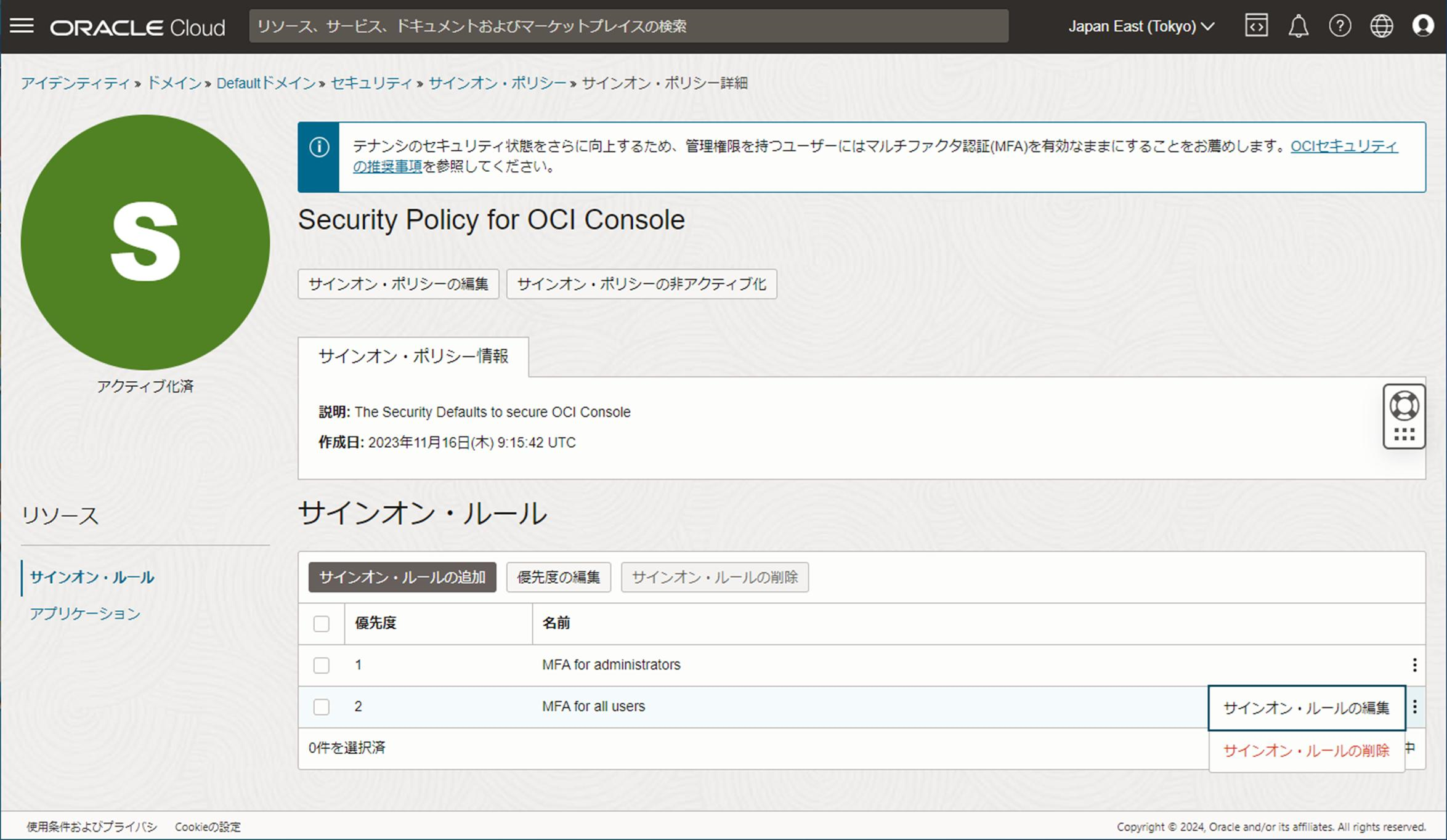The image size is (1447, 840).
Task: Open 使用条件およびプライバシ footer link
Action: pyautogui.click(x=92, y=826)
